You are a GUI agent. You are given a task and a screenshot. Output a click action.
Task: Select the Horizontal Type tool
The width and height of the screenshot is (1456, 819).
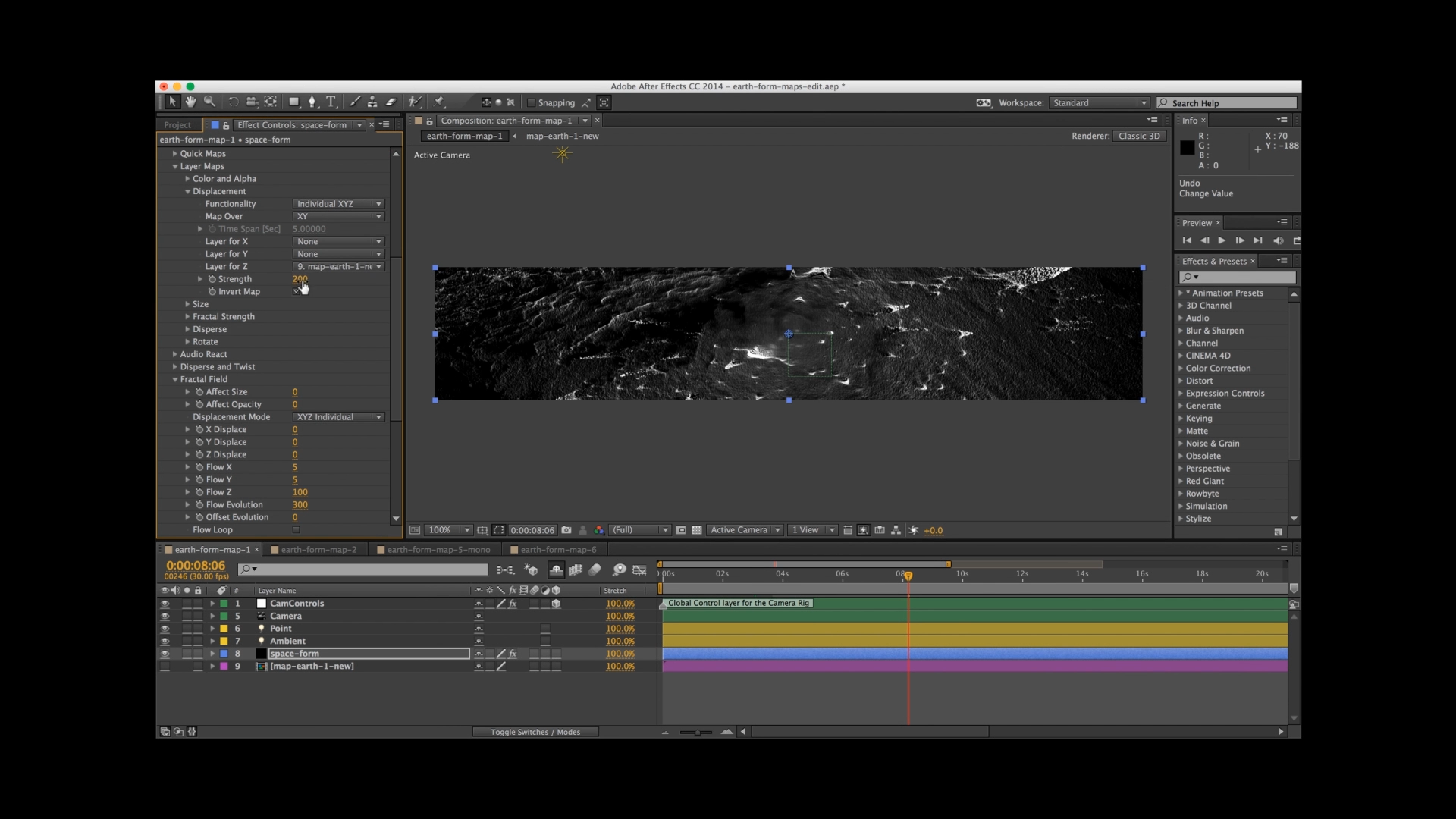click(x=331, y=102)
